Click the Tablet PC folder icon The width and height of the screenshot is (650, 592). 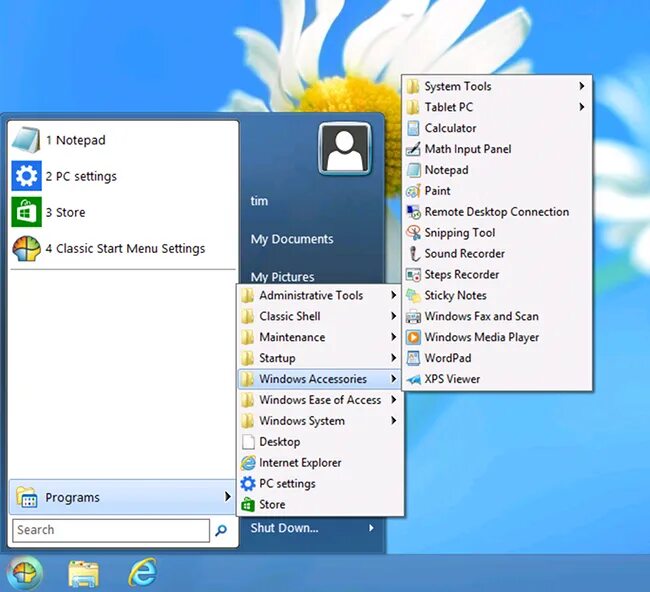[413, 107]
